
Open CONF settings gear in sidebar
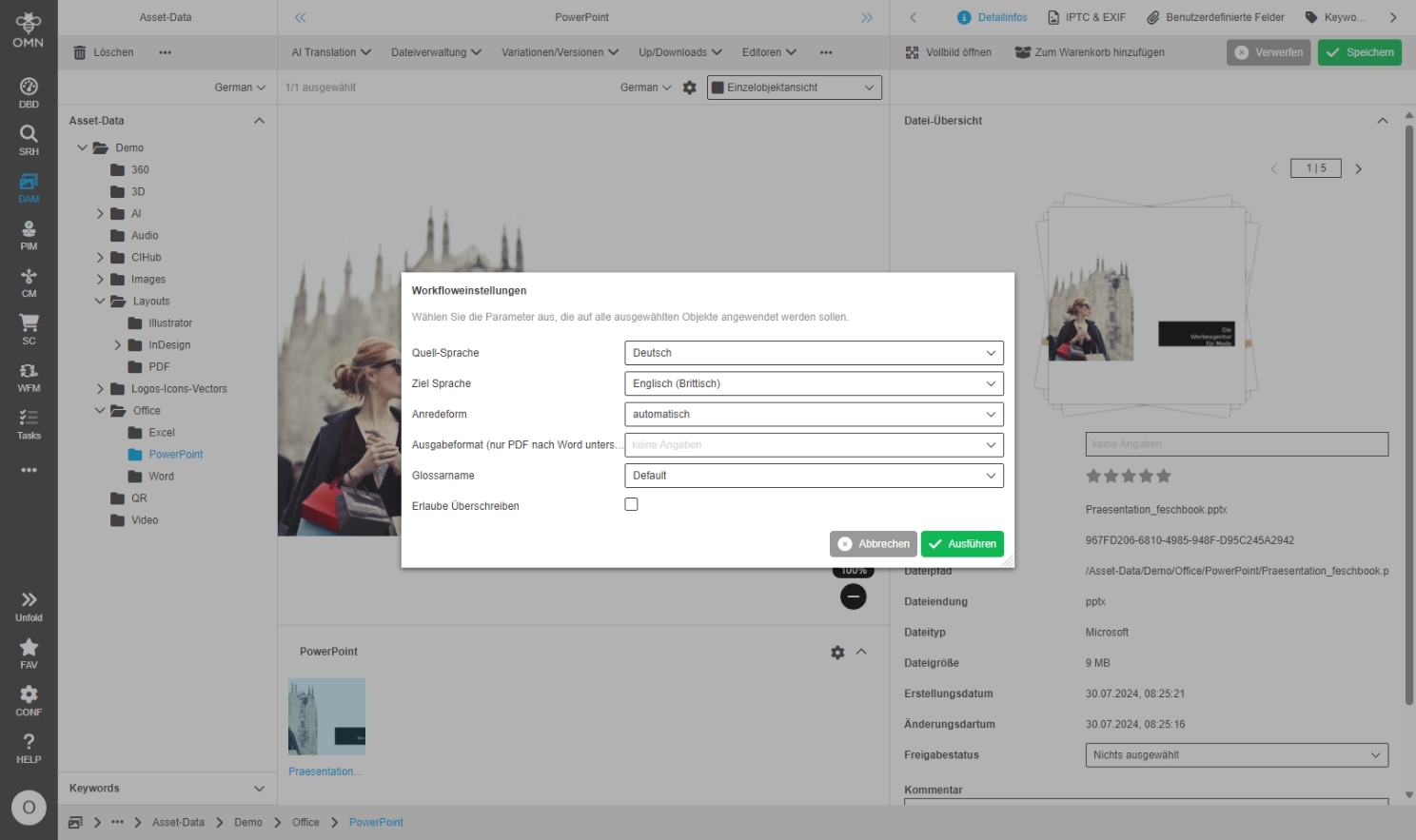tap(29, 700)
